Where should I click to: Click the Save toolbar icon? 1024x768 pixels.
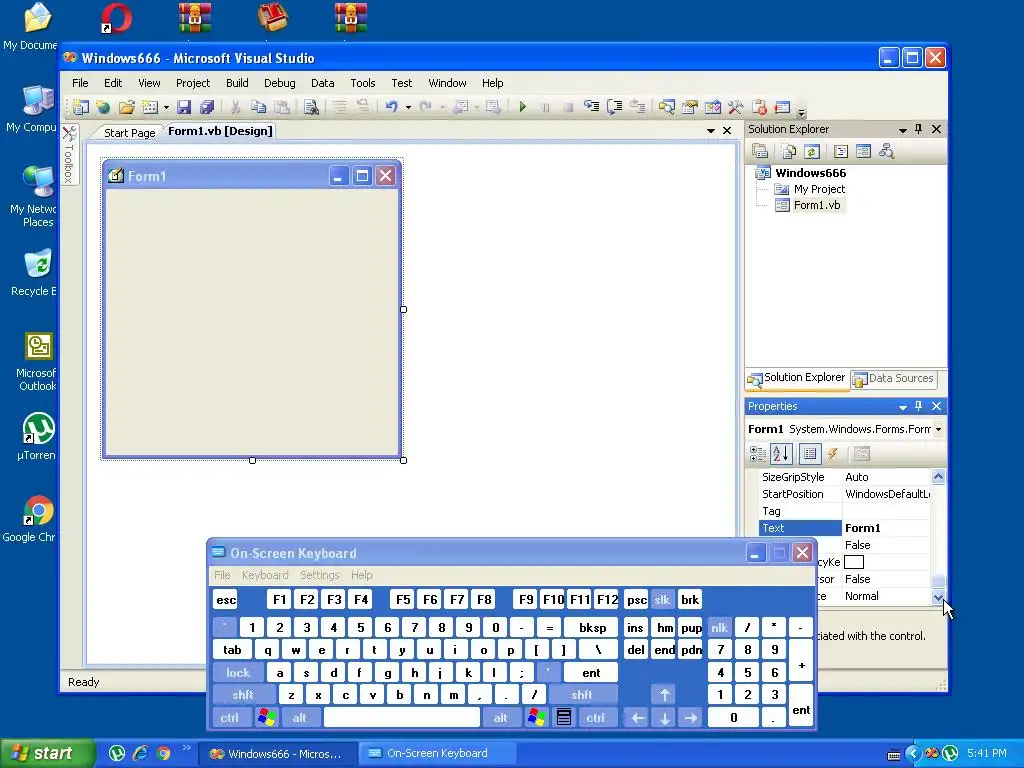pyautogui.click(x=184, y=107)
